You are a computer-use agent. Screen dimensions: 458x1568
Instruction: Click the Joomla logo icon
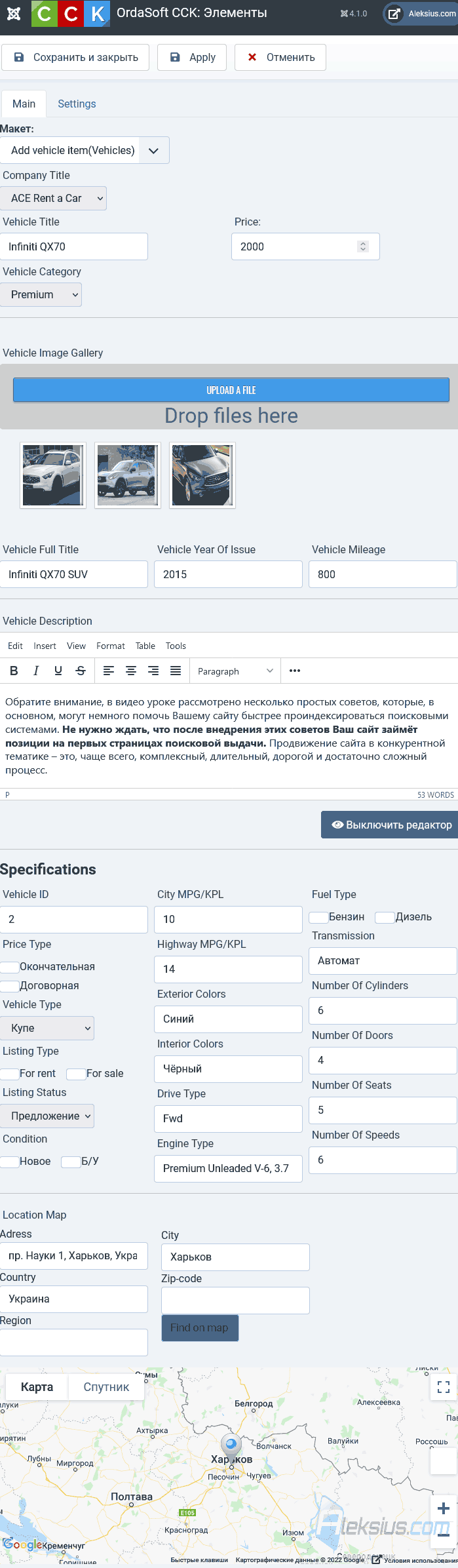[13, 13]
